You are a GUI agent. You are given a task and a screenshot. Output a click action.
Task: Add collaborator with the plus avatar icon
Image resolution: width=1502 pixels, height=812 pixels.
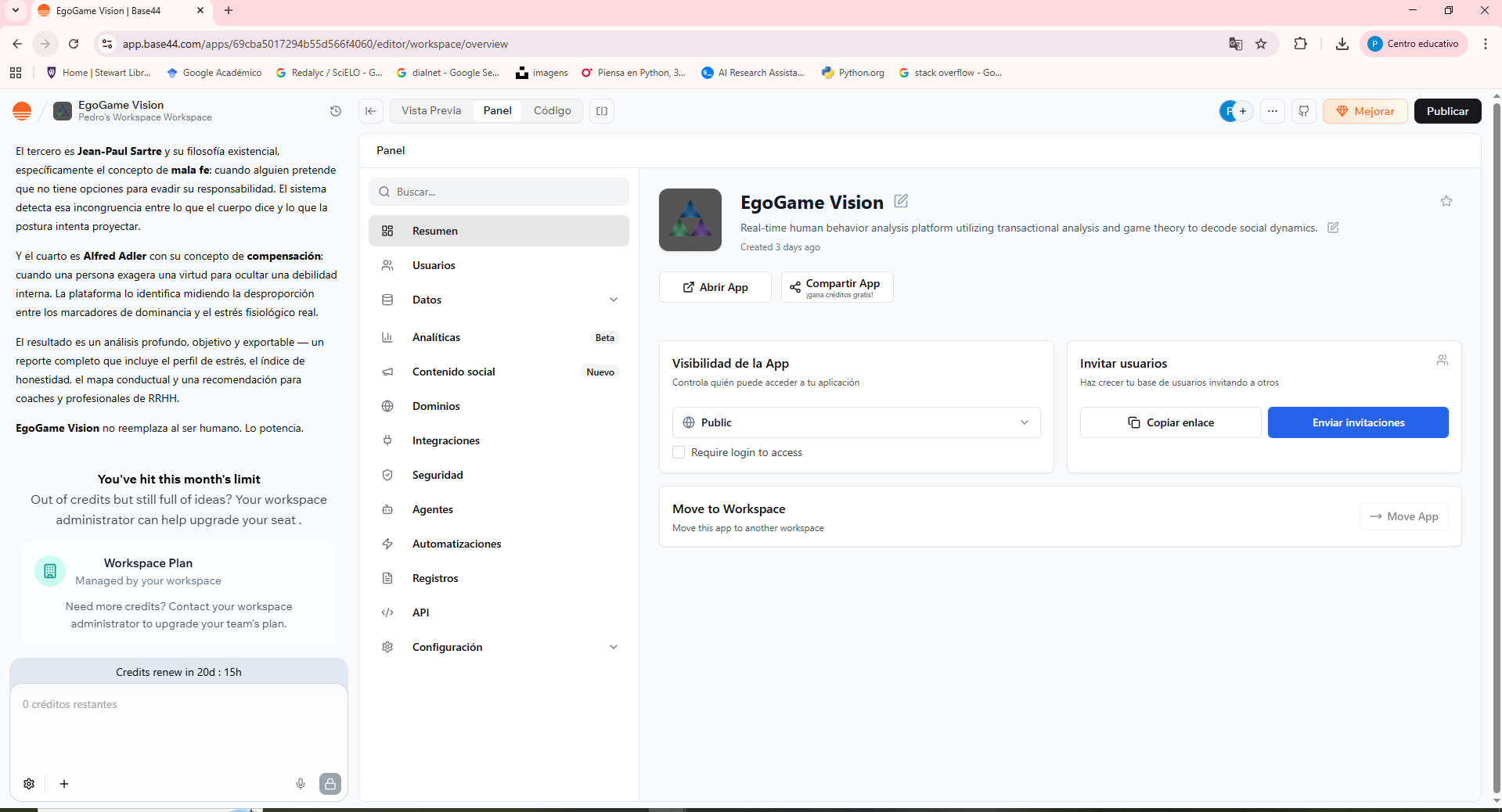point(1243,111)
